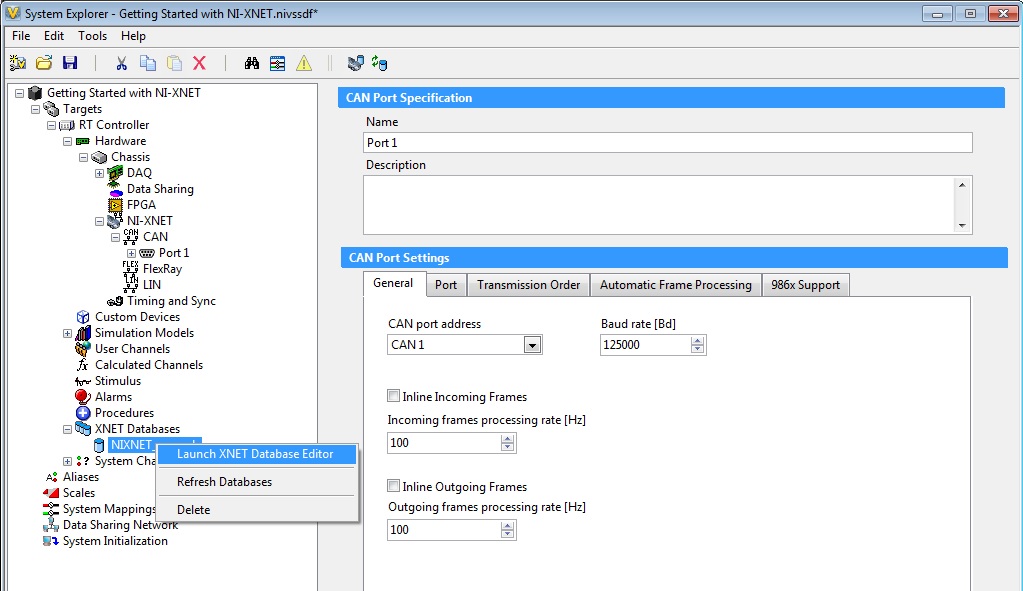The image size is (1023, 591).
Task: Open the Tools menu
Action: [x=93, y=36]
